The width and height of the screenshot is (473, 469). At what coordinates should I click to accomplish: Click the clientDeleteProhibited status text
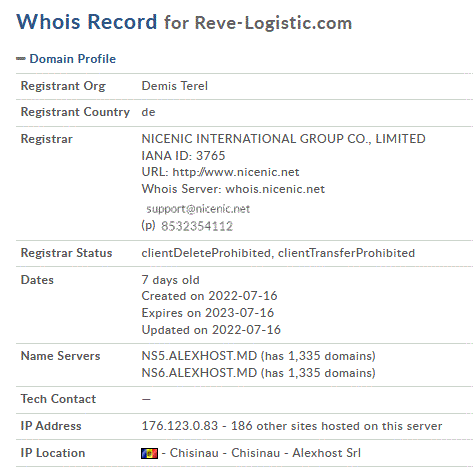(206, 253)
